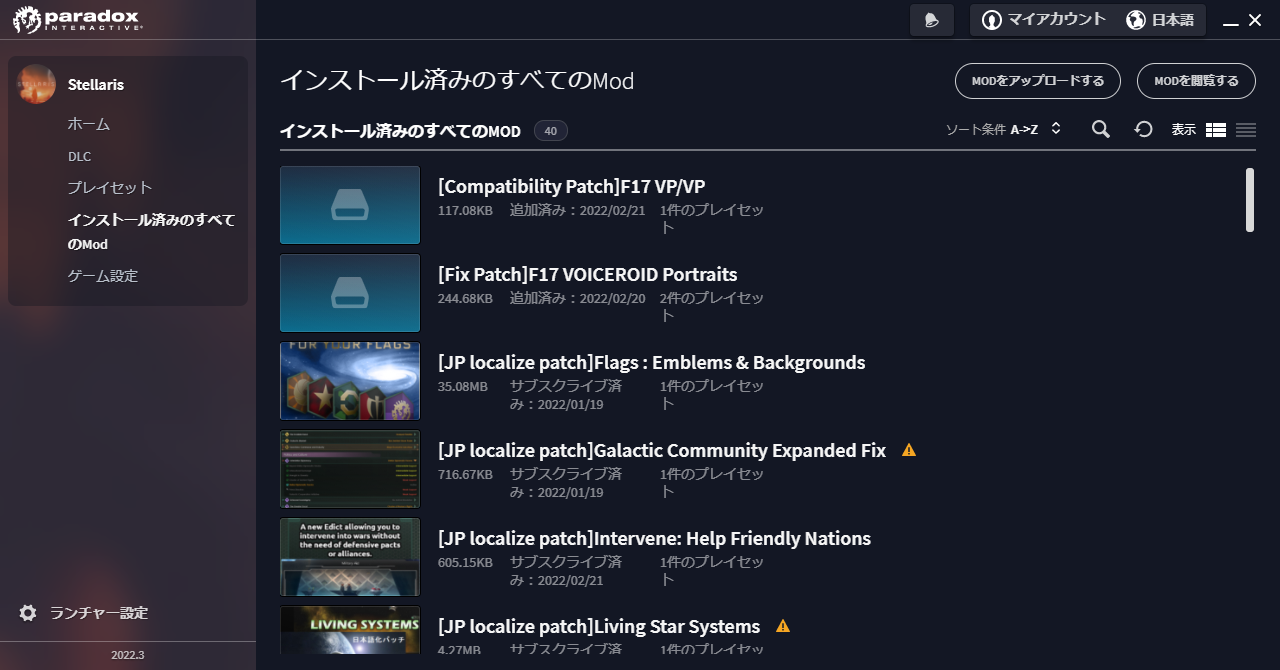Open the プレイセット section
This screenshot has height=670, width=1280.
(110, 187)
